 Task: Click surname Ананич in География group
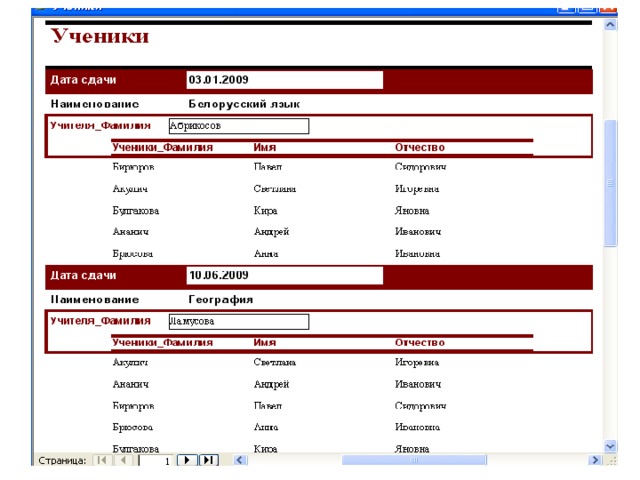(131, 384)
